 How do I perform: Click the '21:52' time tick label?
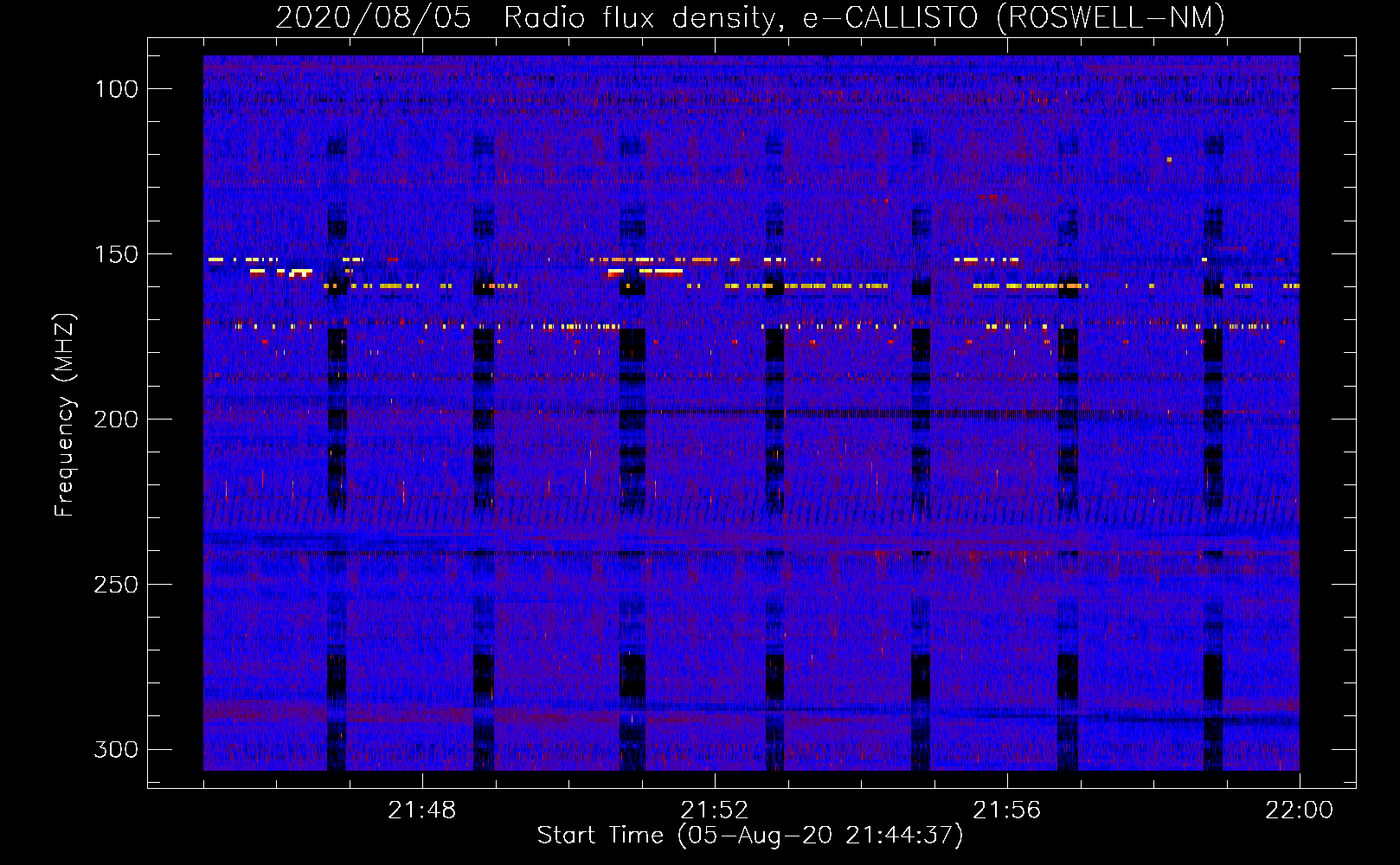(715, 811)
